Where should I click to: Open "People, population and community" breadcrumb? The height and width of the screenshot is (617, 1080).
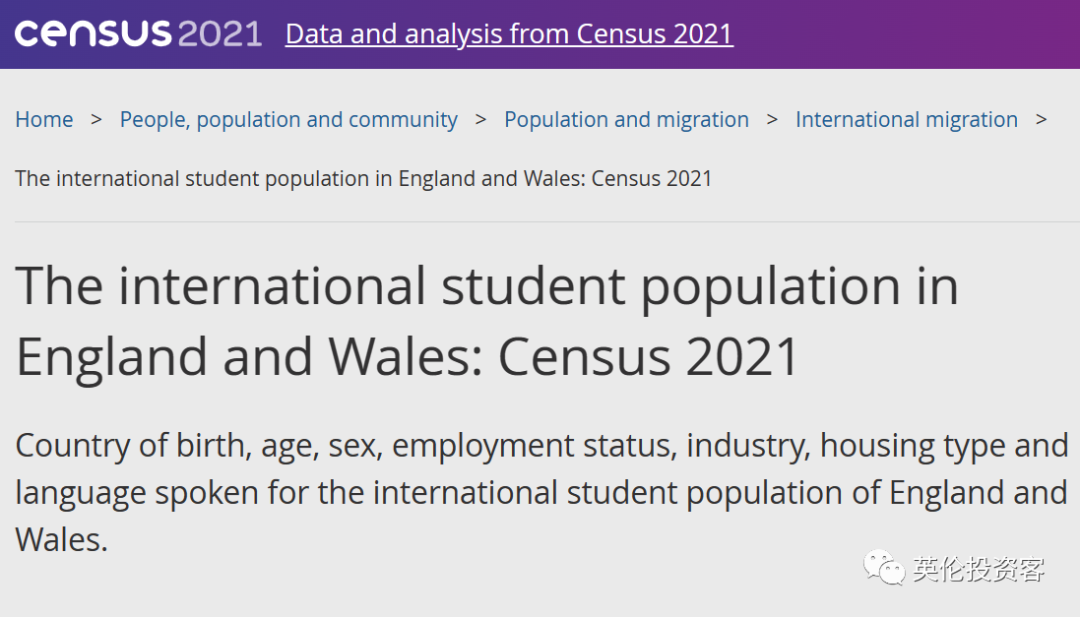(x=289, y=120)
